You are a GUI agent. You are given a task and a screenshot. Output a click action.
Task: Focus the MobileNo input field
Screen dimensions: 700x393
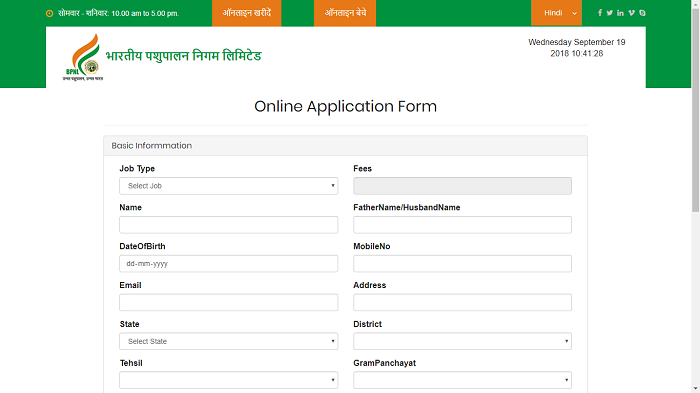pyautogui.click(x=462, y=263)
